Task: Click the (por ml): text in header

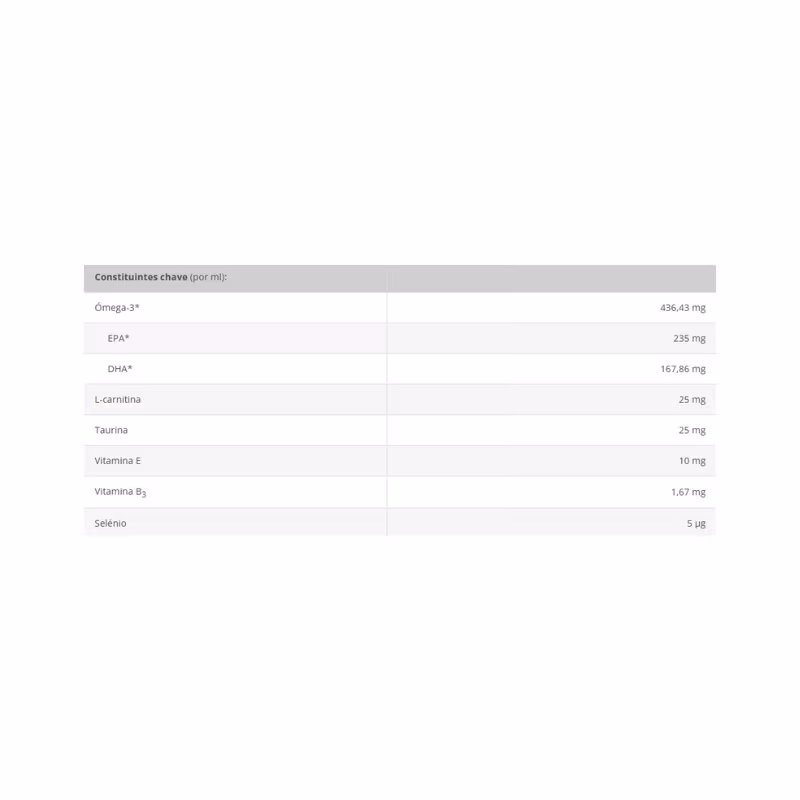Action: click(x=208, y=277)
